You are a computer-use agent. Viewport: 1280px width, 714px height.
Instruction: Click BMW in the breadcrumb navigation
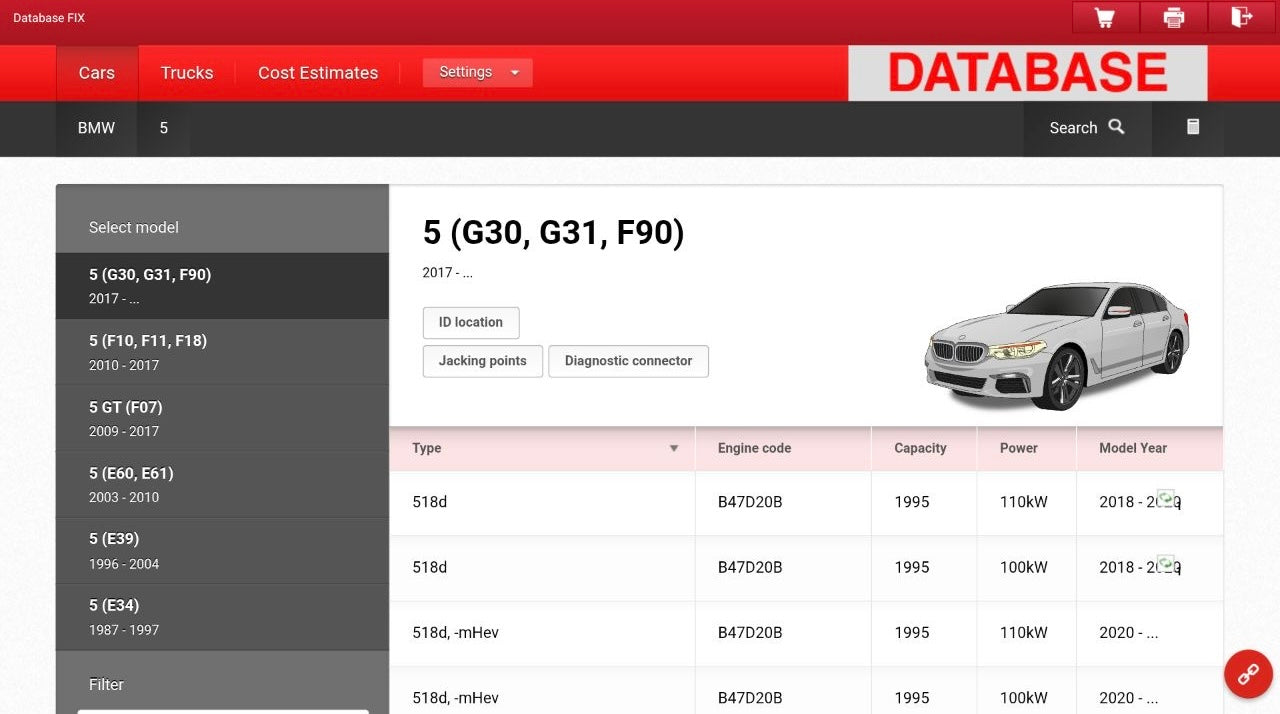96,128
